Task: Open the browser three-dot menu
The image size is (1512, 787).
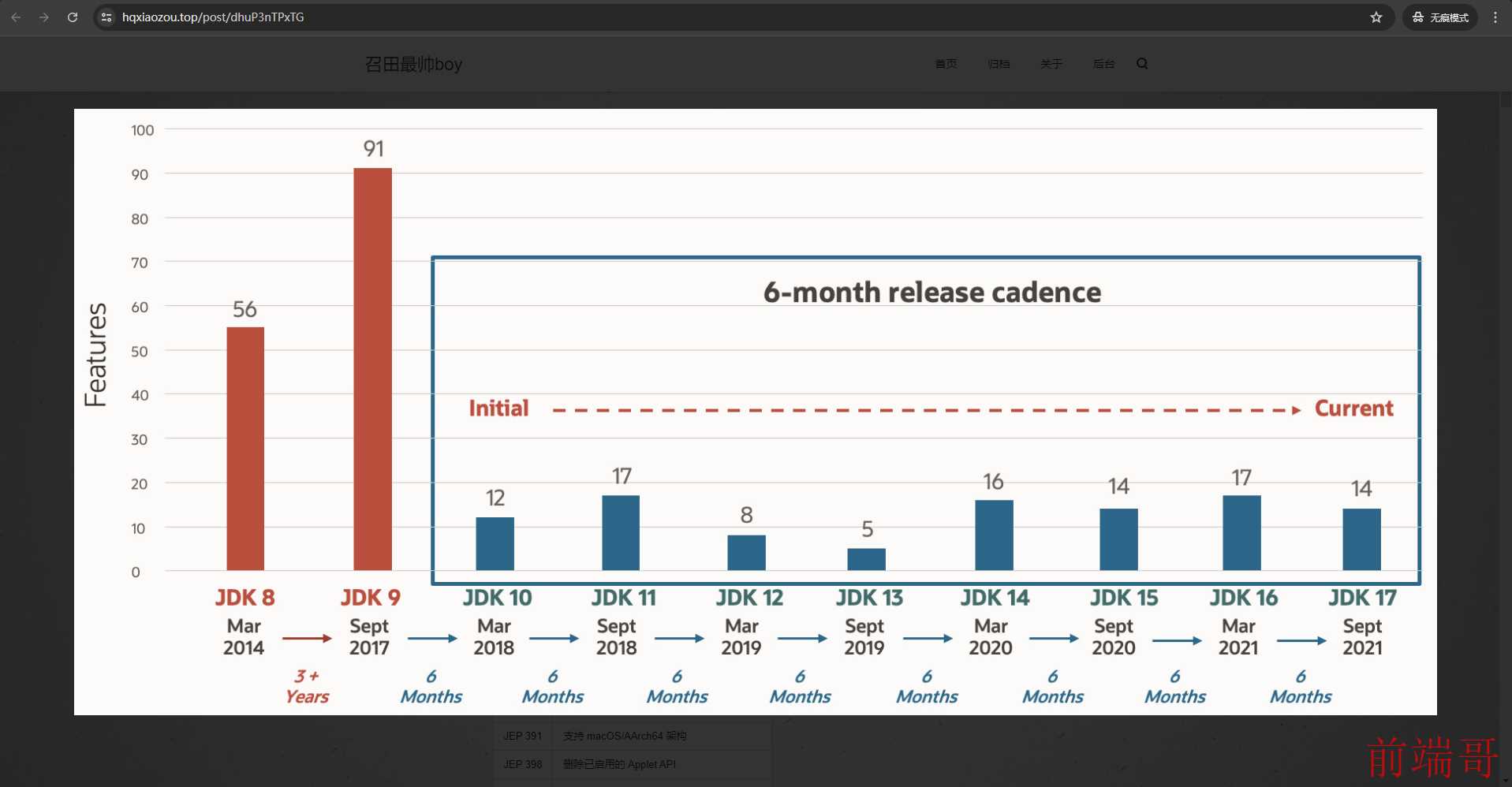Action: click(1495, 17)
